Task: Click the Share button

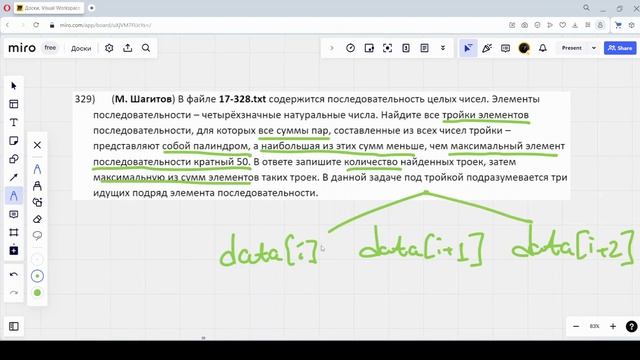Action: [620, 48]
